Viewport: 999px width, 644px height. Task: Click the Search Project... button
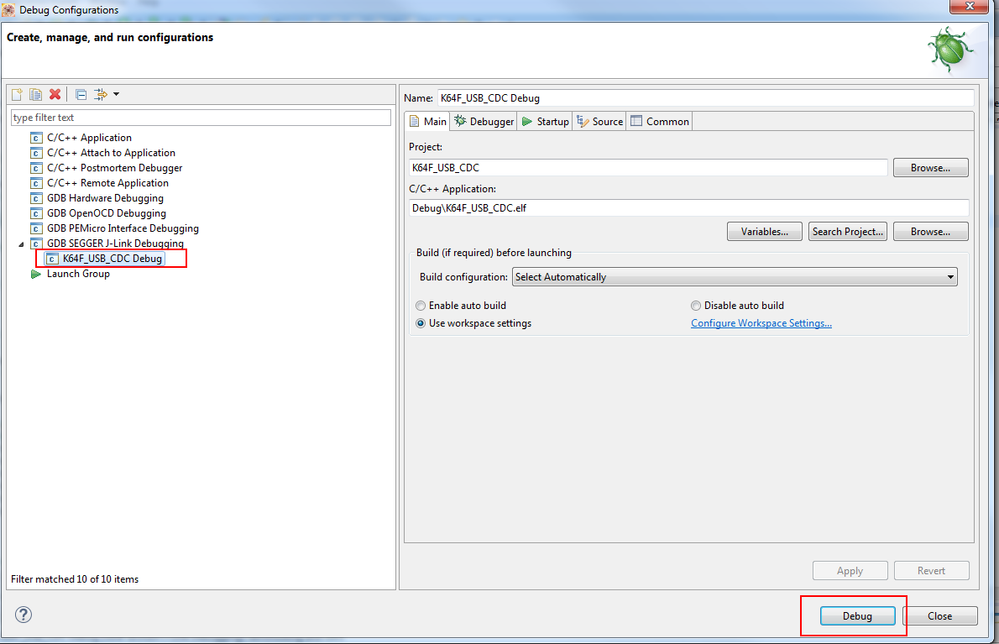(847, 232)
